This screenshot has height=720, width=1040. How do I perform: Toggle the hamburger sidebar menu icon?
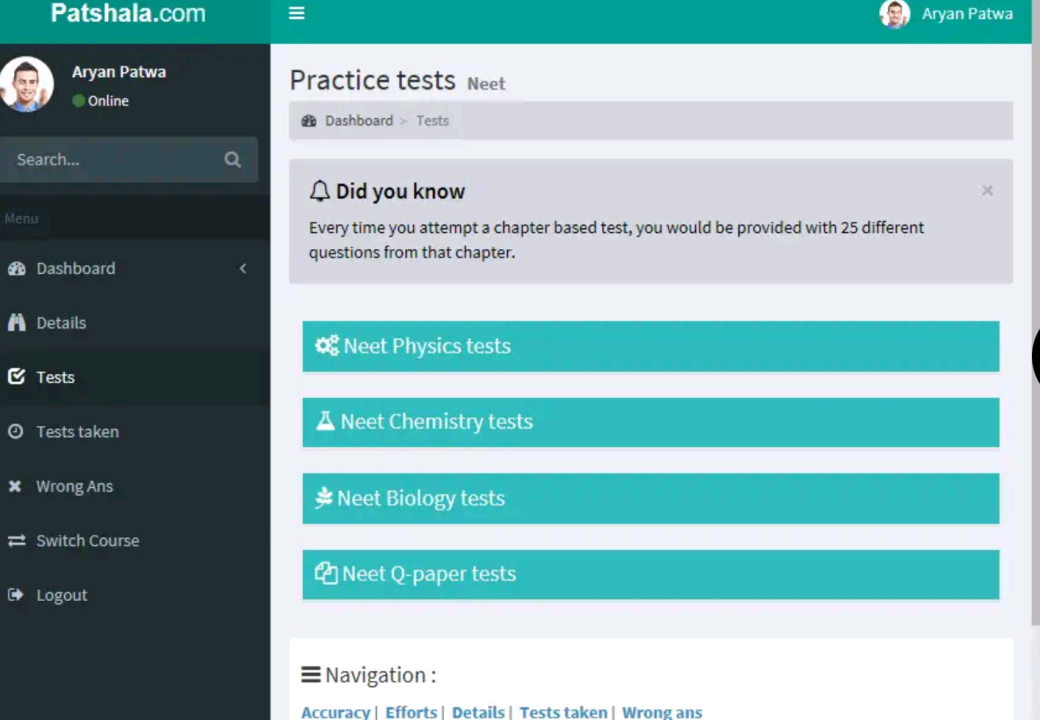296,13
